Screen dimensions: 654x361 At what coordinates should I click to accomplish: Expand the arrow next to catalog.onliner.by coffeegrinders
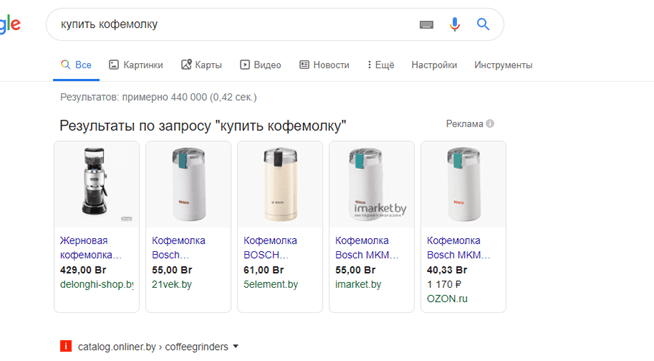pyautogui.click(x=236, y=346)
